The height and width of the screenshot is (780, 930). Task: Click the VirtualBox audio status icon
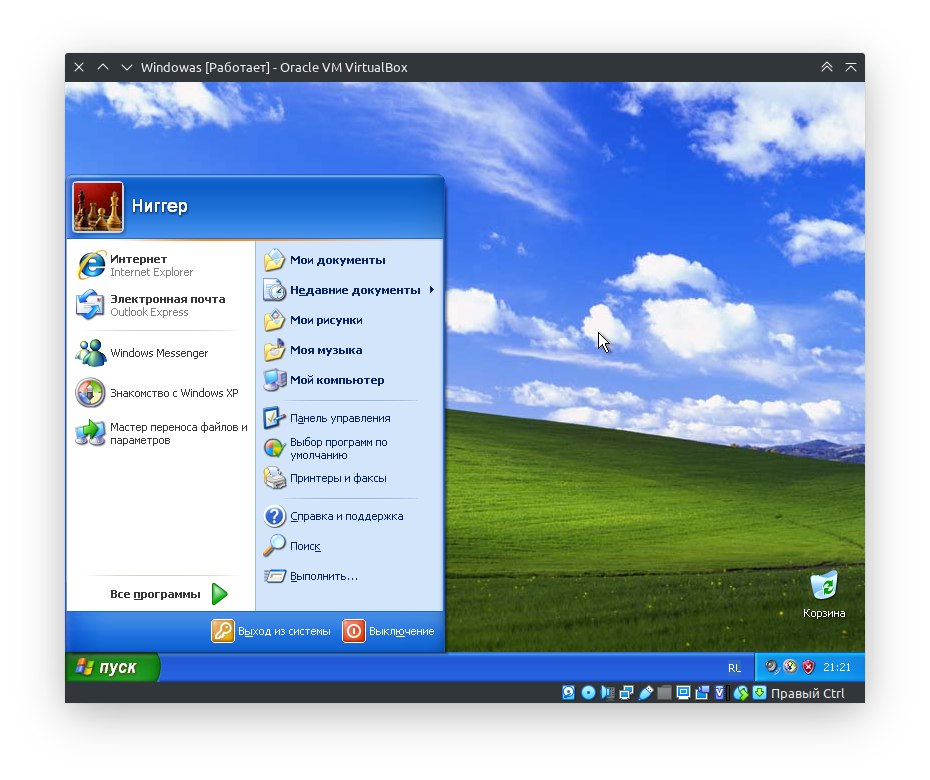(x=607, y=692)
